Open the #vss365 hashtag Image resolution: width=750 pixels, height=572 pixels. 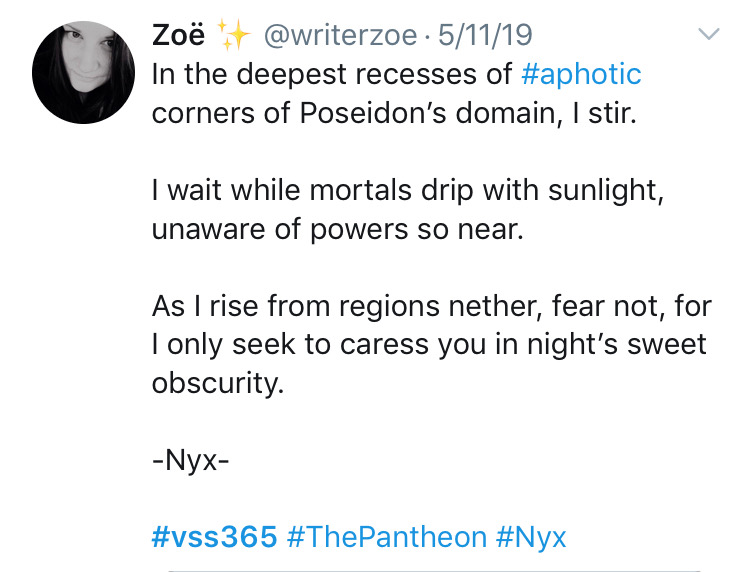[x=214, y=537]
